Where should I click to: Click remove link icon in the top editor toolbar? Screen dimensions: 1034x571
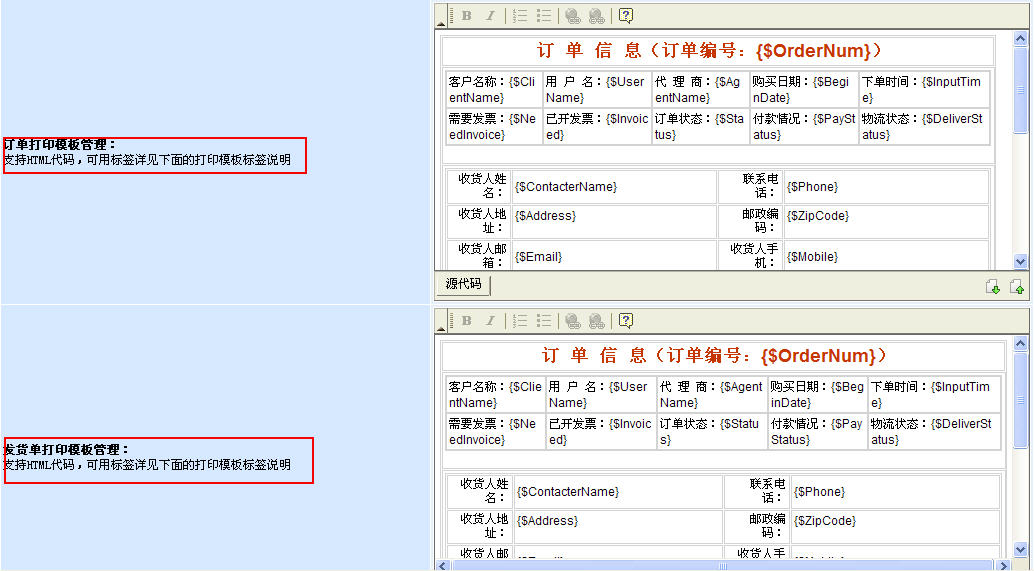pyautogui.click(x=597, y=16)
